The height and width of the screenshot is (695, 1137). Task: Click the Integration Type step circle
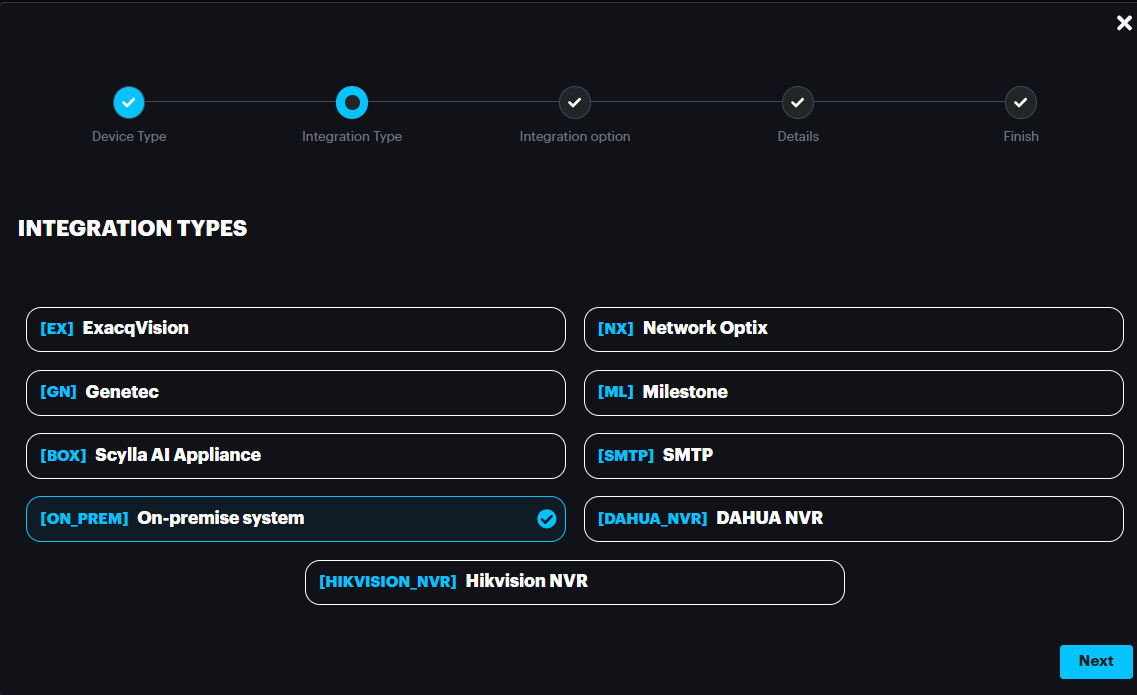point(352,102)
